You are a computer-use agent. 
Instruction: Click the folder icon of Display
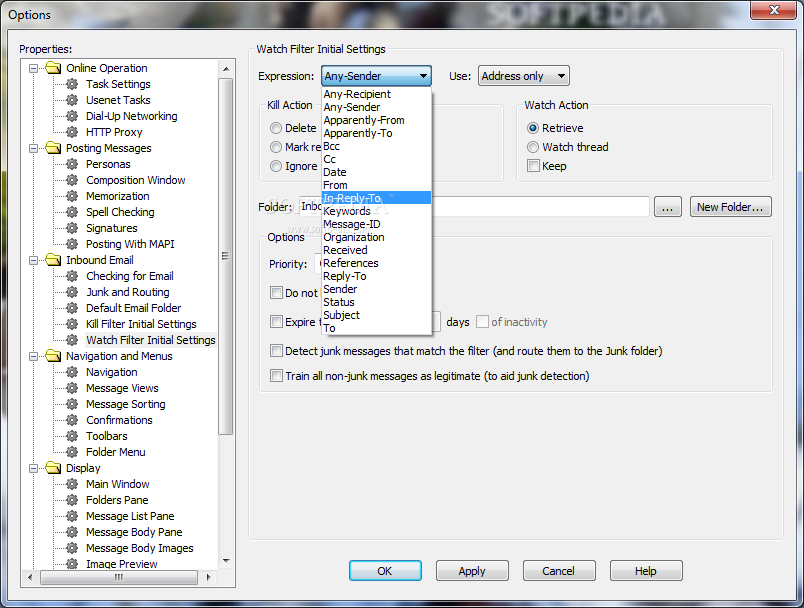53,468
